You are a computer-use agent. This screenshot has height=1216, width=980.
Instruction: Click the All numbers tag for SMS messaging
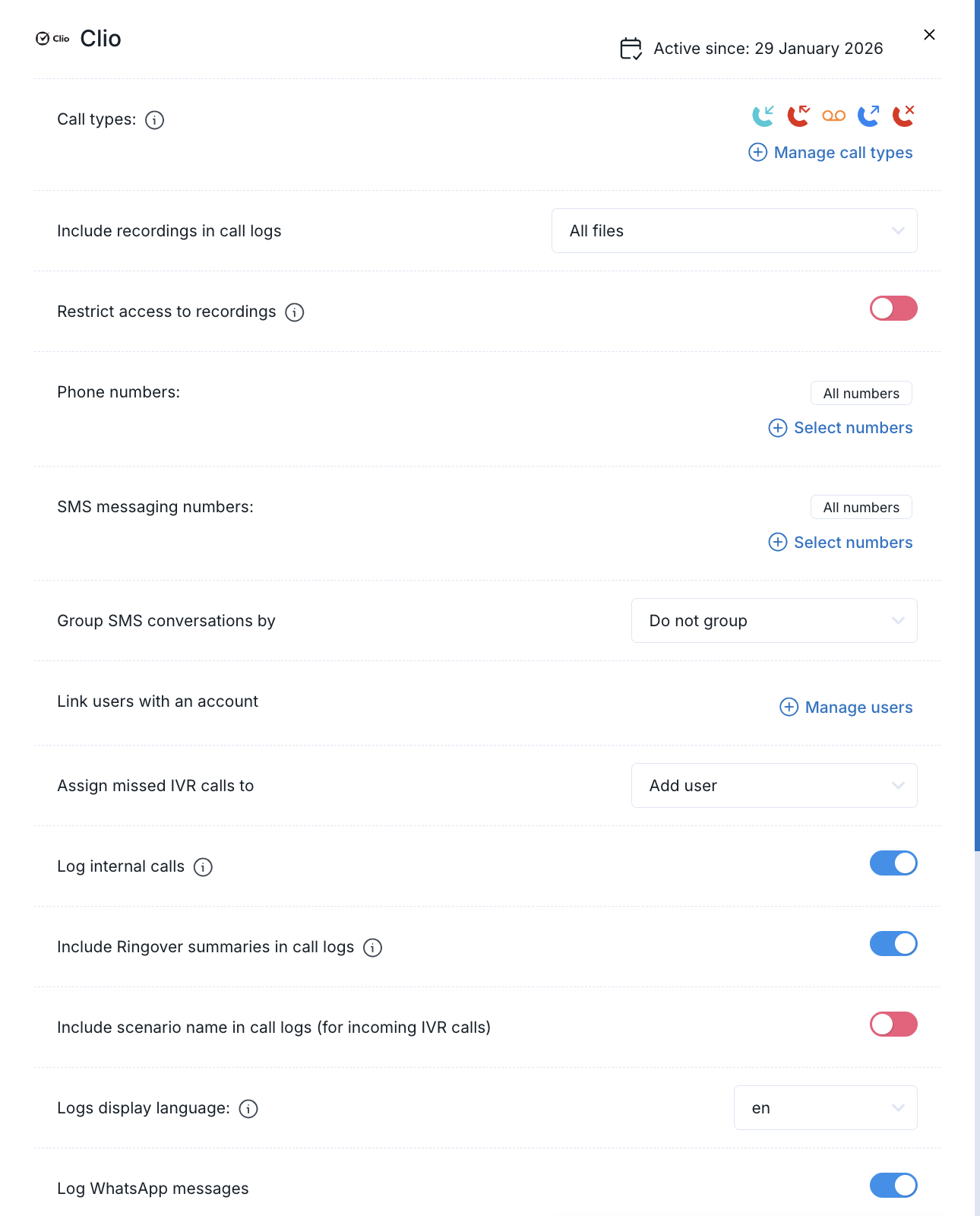tap(861, 508)
